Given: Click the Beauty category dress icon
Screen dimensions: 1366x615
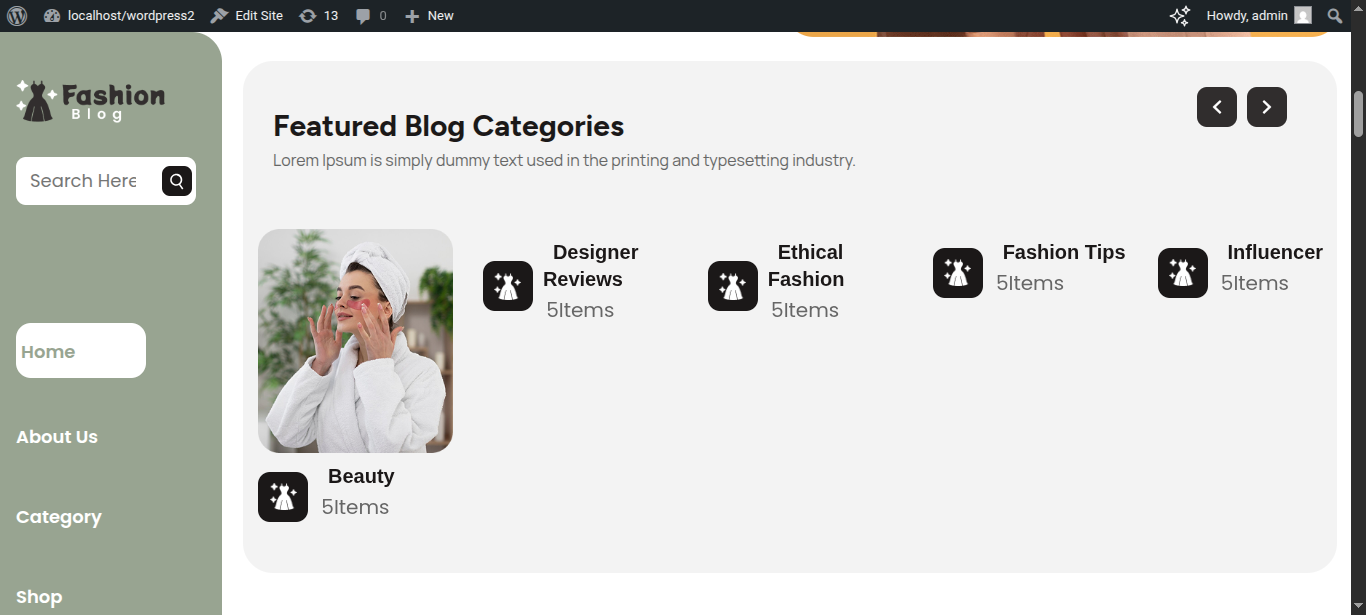Looking at the screenshot, I should tap(283, 497).
